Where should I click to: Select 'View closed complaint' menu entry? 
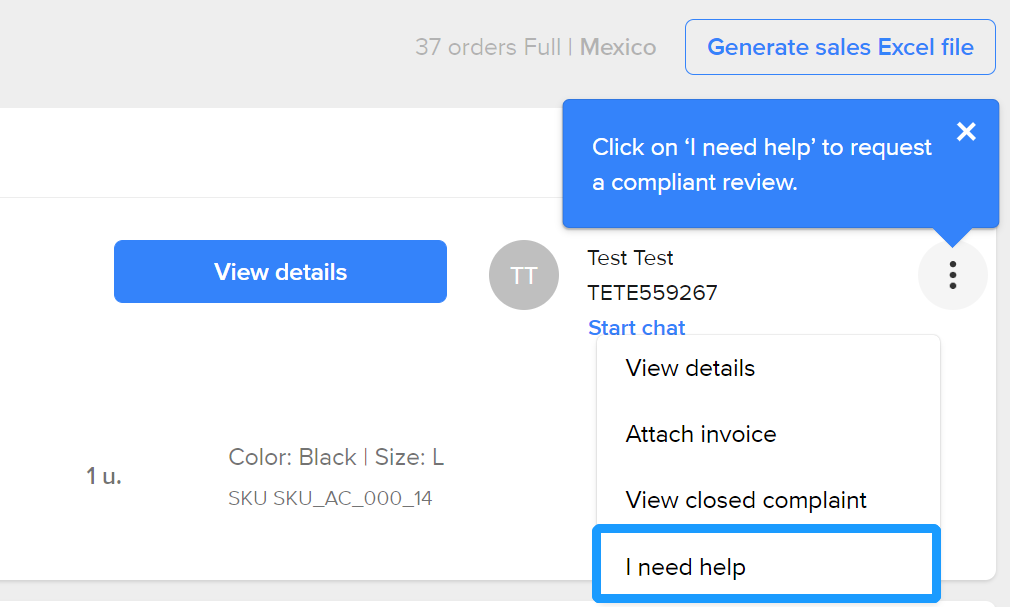pos(746,500)
